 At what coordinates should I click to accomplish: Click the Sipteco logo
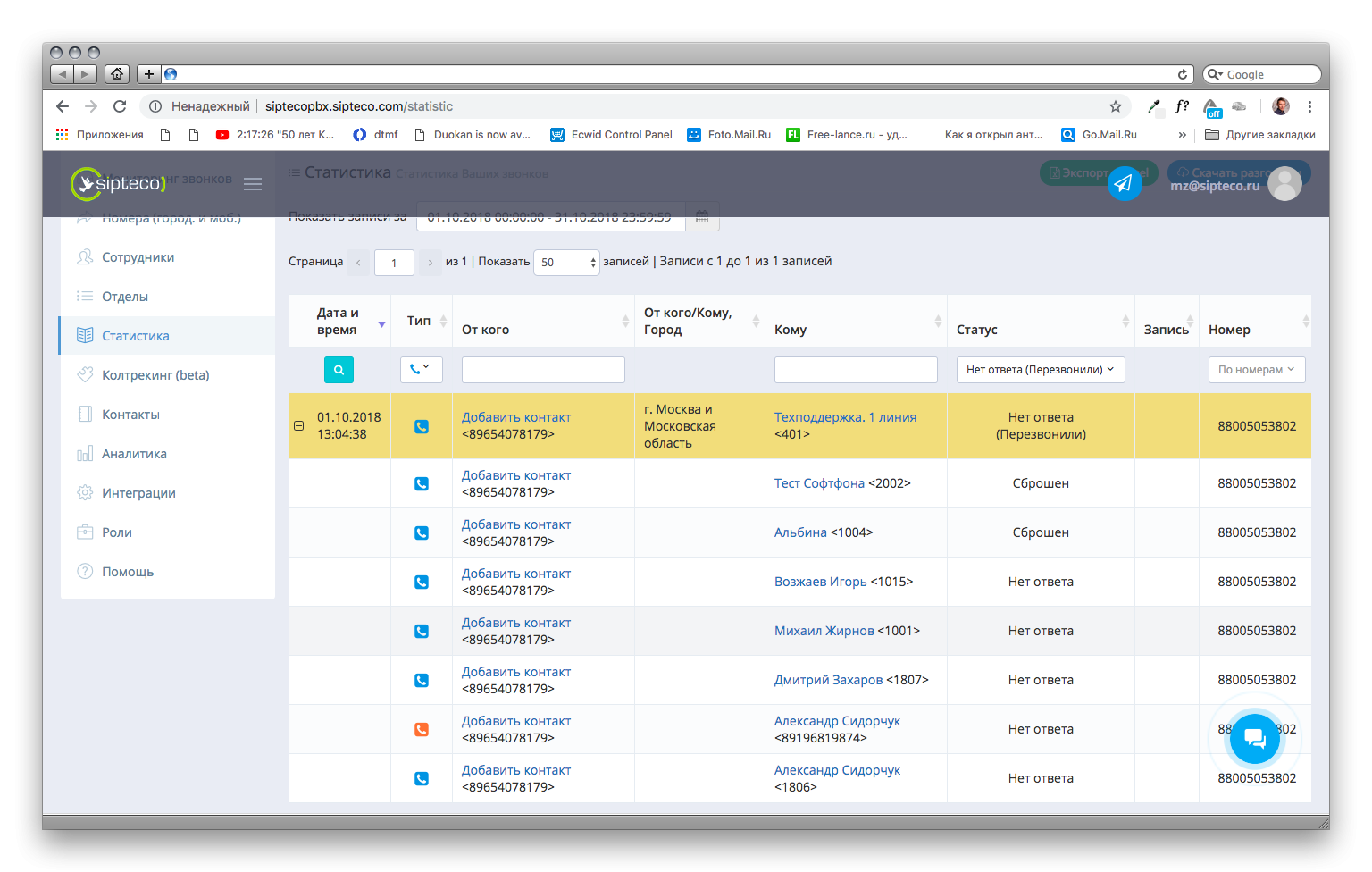click(x=118, y=183)
